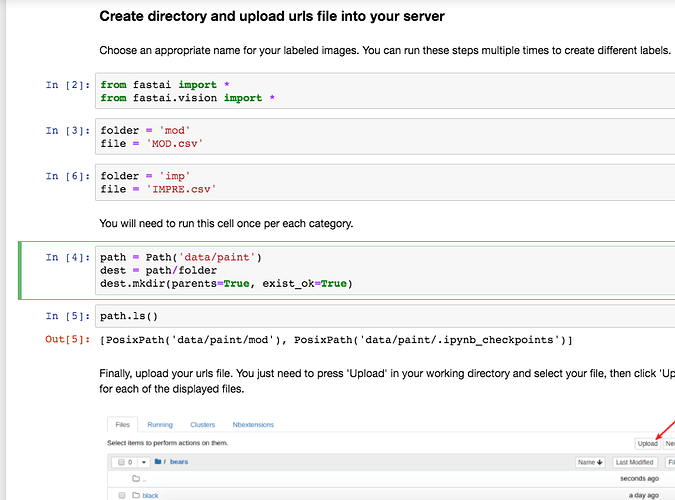Open the Files tab in the embedded image
Image resolution: width=675 pixels, height=500 pixels.
[122, 425]
